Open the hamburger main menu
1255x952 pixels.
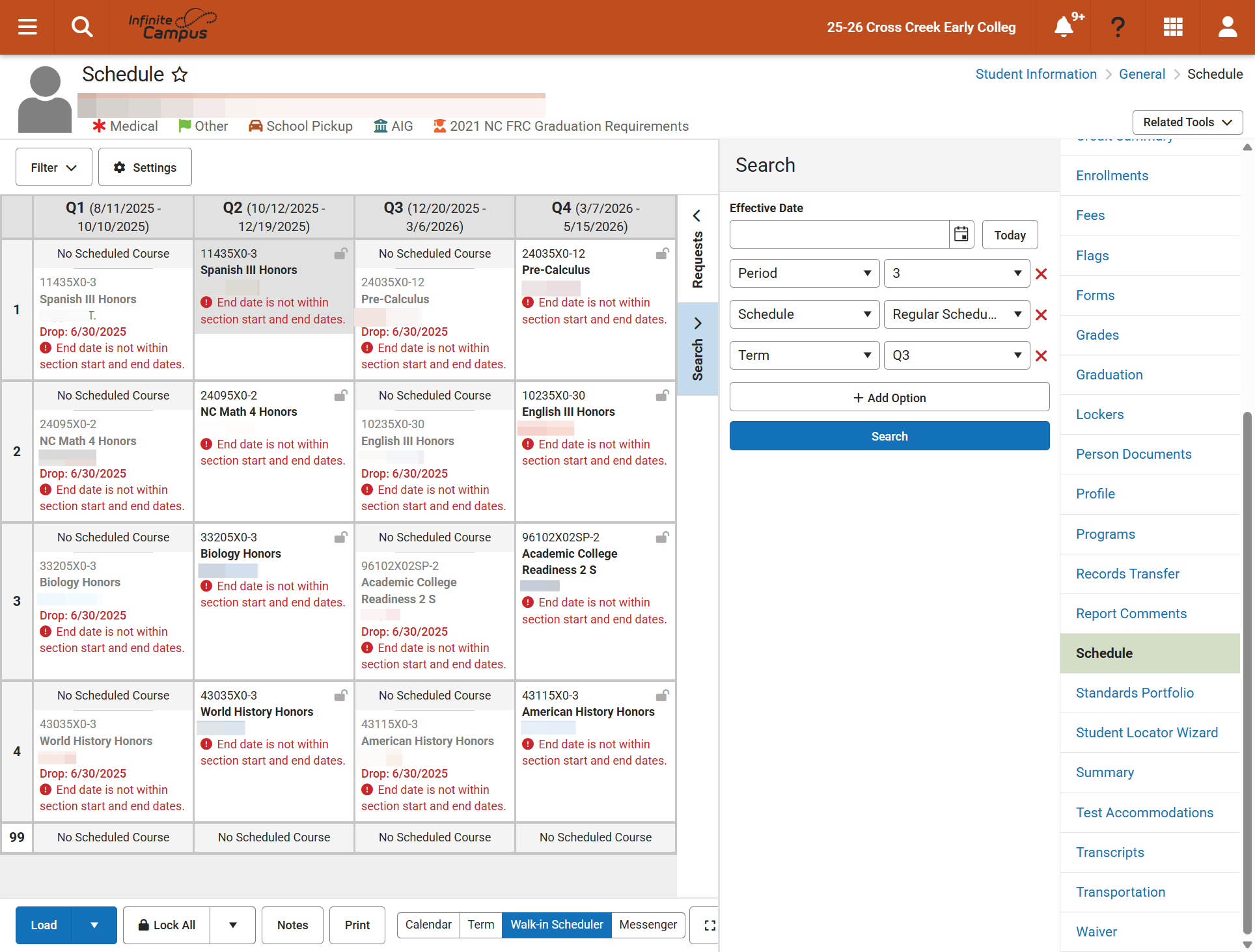point(27,27)
